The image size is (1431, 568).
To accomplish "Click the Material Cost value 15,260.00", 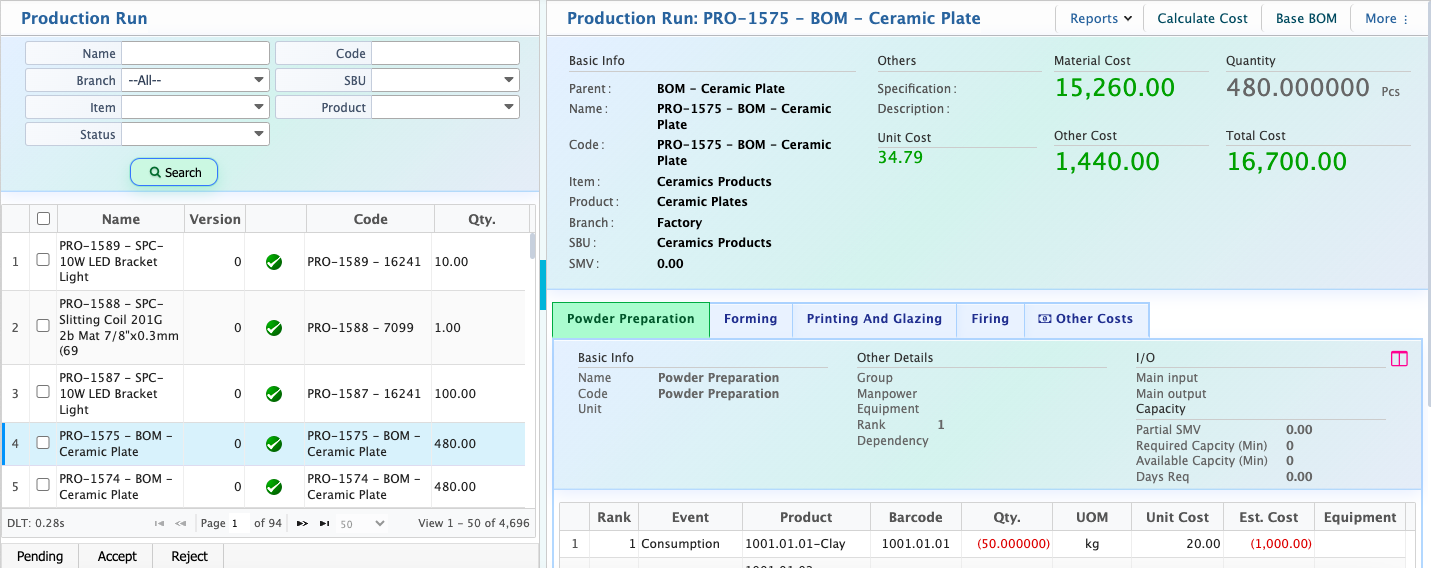I will coord(1114,88).
